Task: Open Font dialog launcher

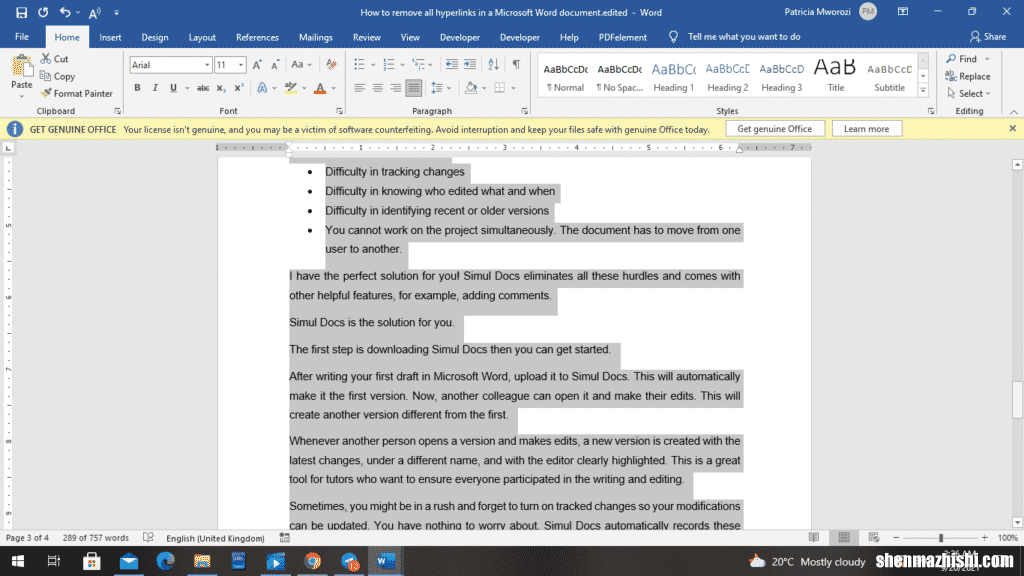Action: [x=339, y=112]
